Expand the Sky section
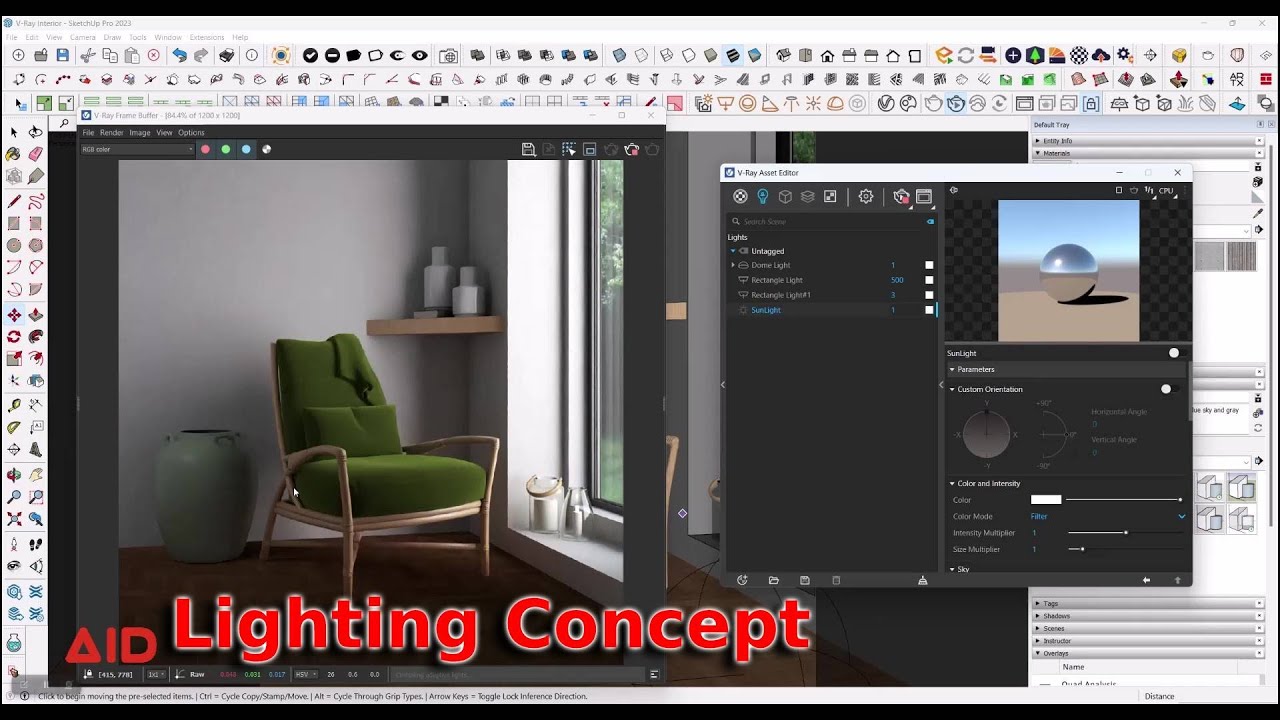 click(953, 569)
